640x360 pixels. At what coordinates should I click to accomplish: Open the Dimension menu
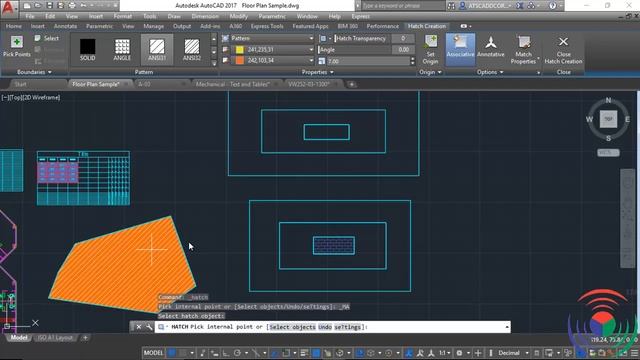[x=205, y=16]
